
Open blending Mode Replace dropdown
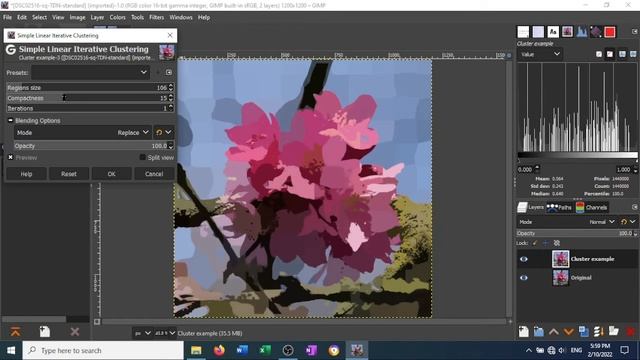pos(83,133)
